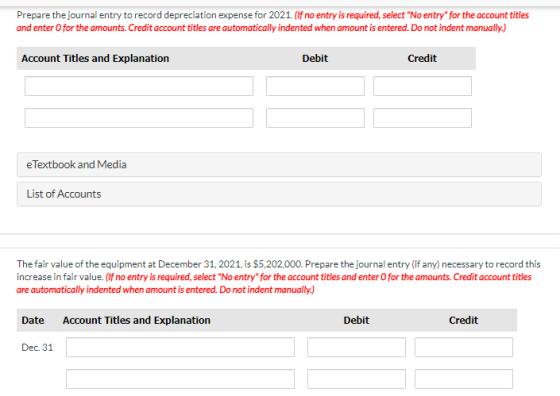This screenshot has height=396, width=560.
Task: Click the 'Debit' header of the fair value table
Action: (x=356, y=320)
